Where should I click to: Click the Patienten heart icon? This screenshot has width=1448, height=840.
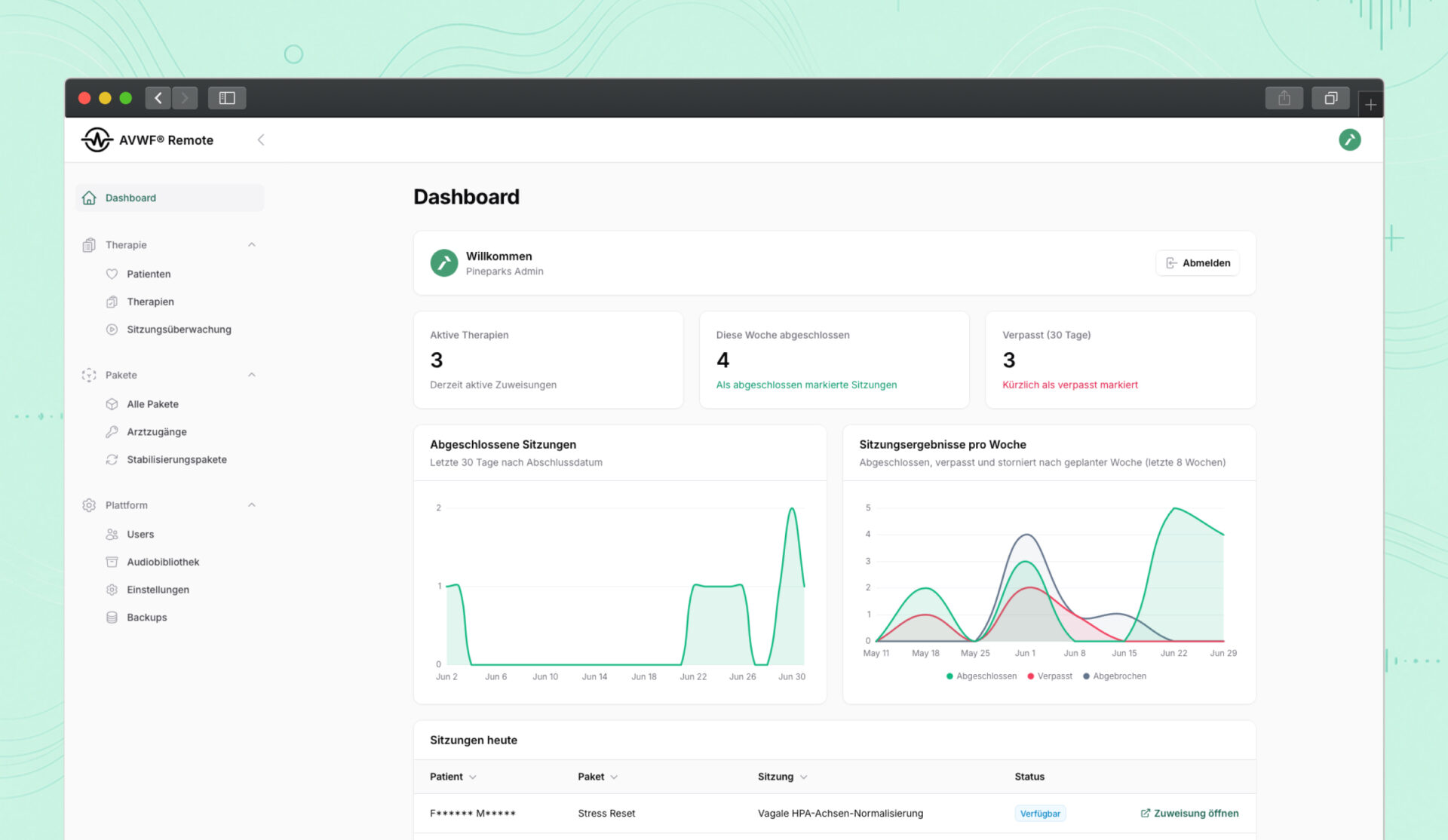[x=112, y=274]
